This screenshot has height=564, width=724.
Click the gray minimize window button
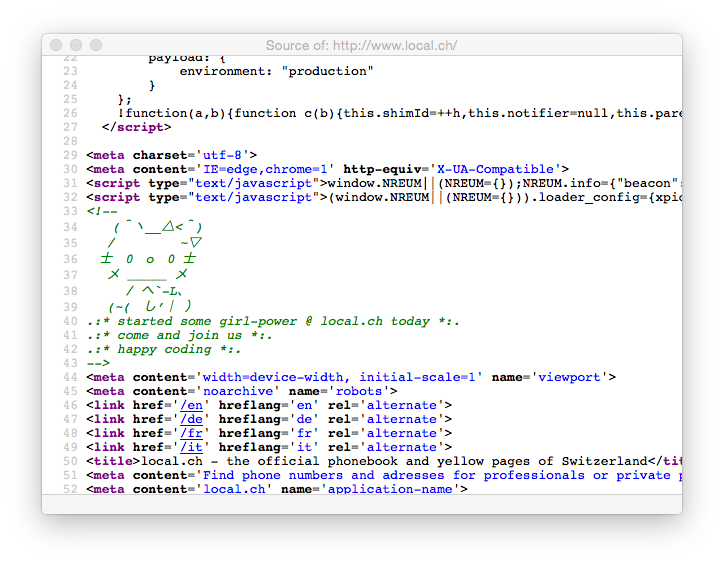(x=76, y=45)
